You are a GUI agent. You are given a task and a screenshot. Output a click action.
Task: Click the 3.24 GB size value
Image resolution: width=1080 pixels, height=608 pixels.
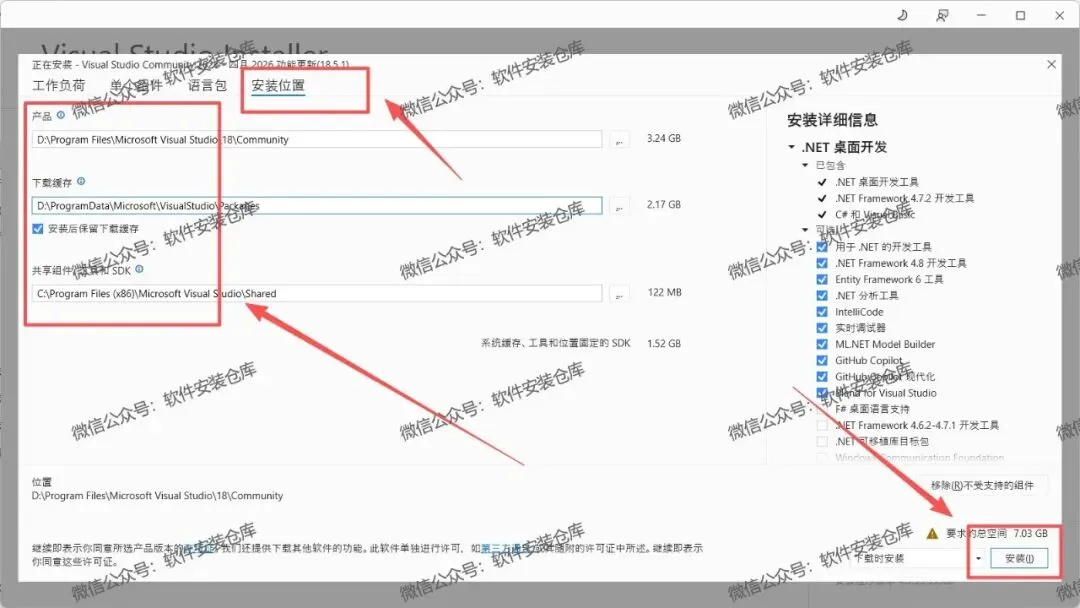663,138
